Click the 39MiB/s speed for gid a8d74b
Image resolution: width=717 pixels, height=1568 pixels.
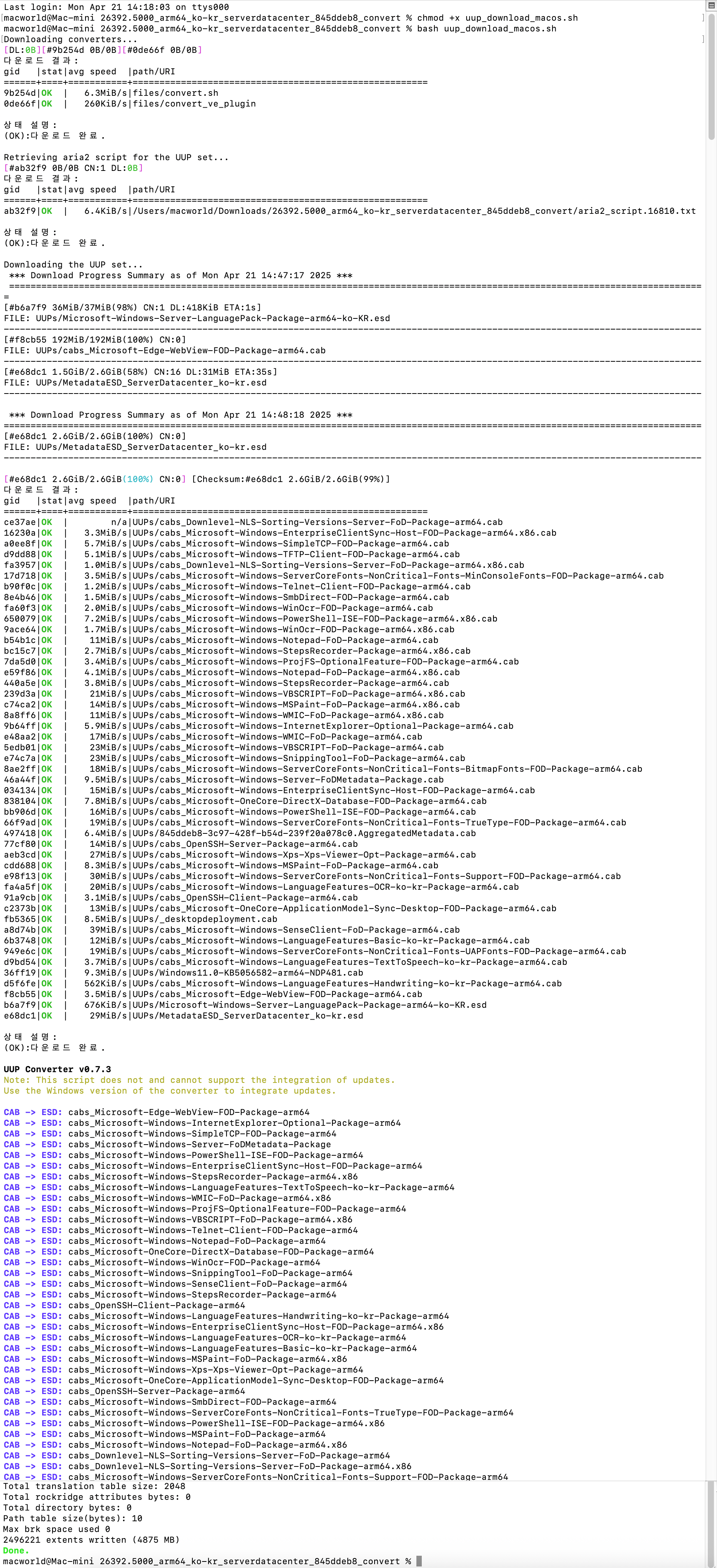coord(109,930)
